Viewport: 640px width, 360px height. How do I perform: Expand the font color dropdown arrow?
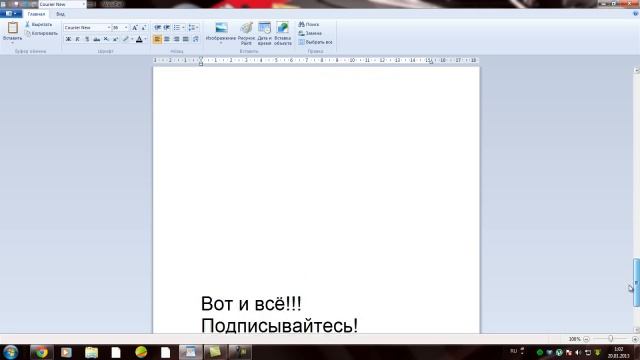click(x=145, y=39)
